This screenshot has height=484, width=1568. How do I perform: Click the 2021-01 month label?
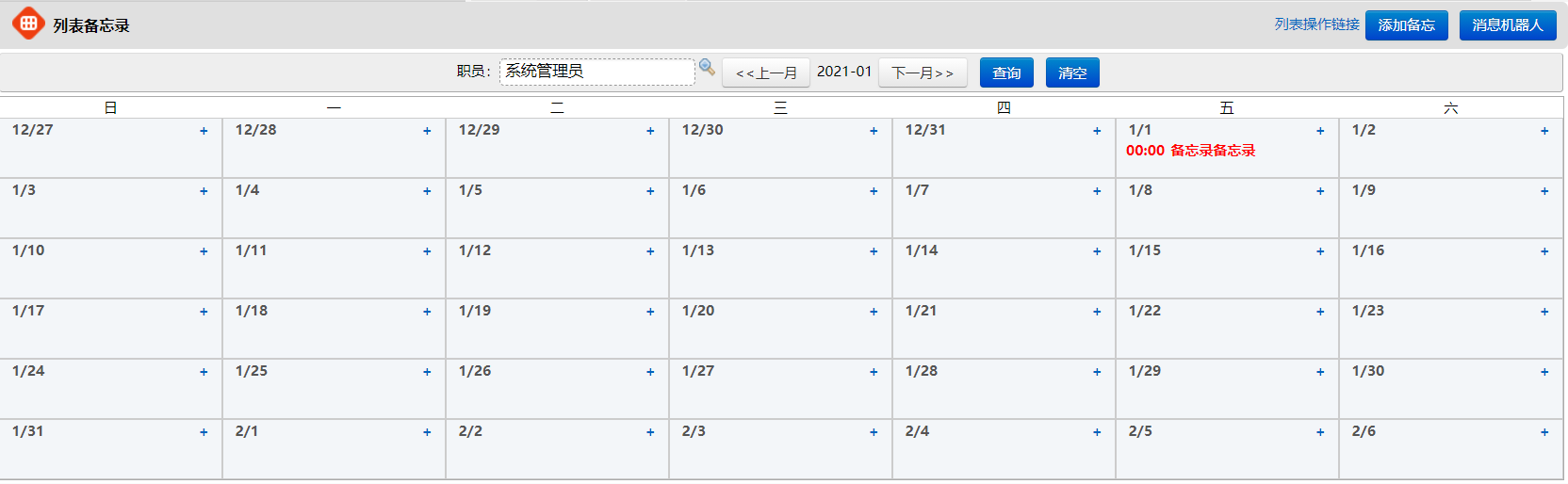coord(844,72)
